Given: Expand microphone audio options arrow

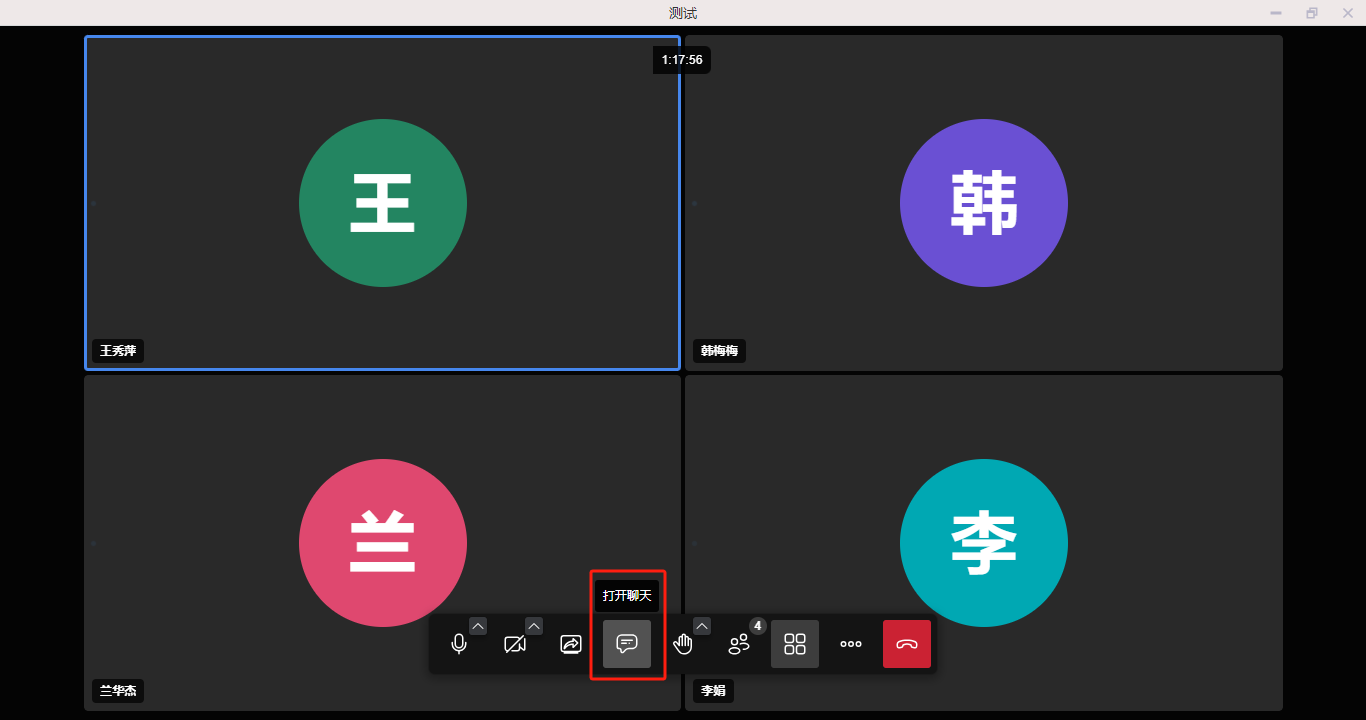Looking at the screenshot, I should click(x=478, y=626).
